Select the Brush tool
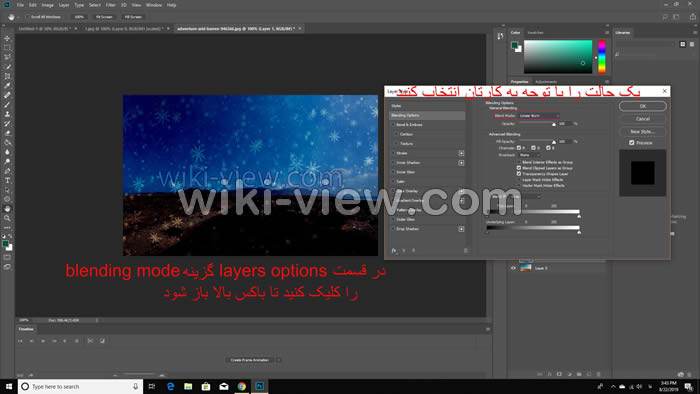 7,104
